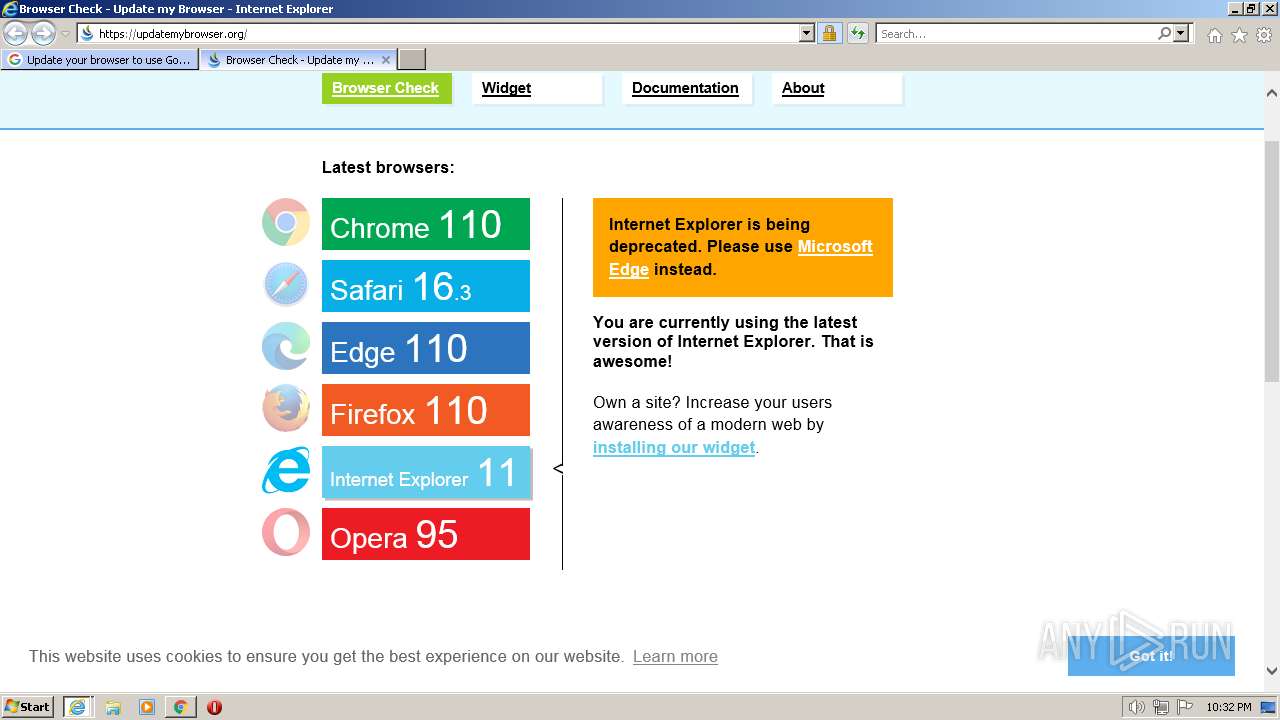The image size is (1280, 720).
Task: Click the Internet Explorer 11 tile
Action: (426, 472)
